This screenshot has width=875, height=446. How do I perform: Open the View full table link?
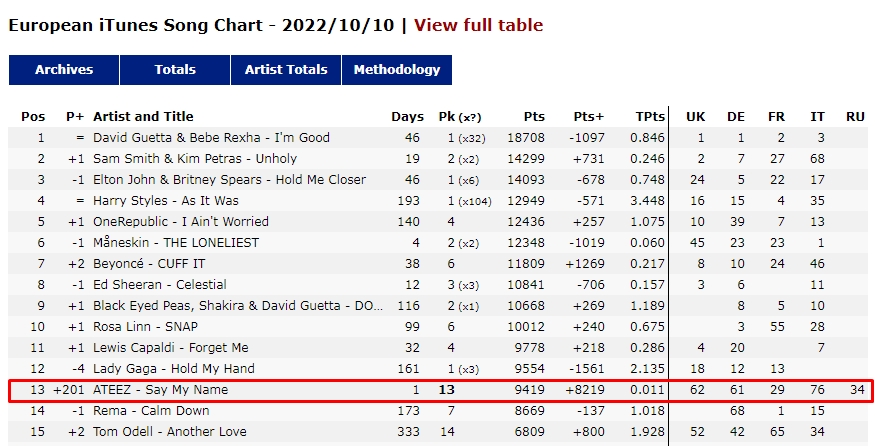coord(478,25)
